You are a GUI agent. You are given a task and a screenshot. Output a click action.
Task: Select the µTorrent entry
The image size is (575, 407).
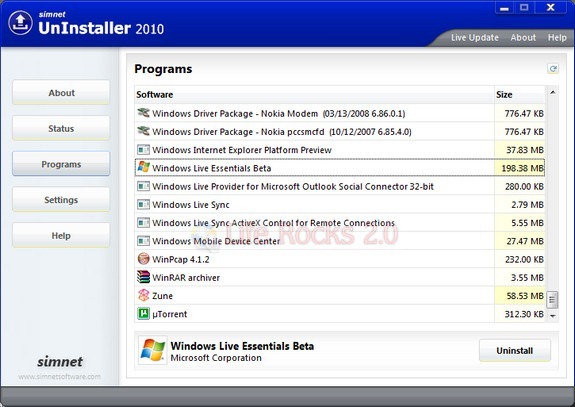tap(340, 314)
